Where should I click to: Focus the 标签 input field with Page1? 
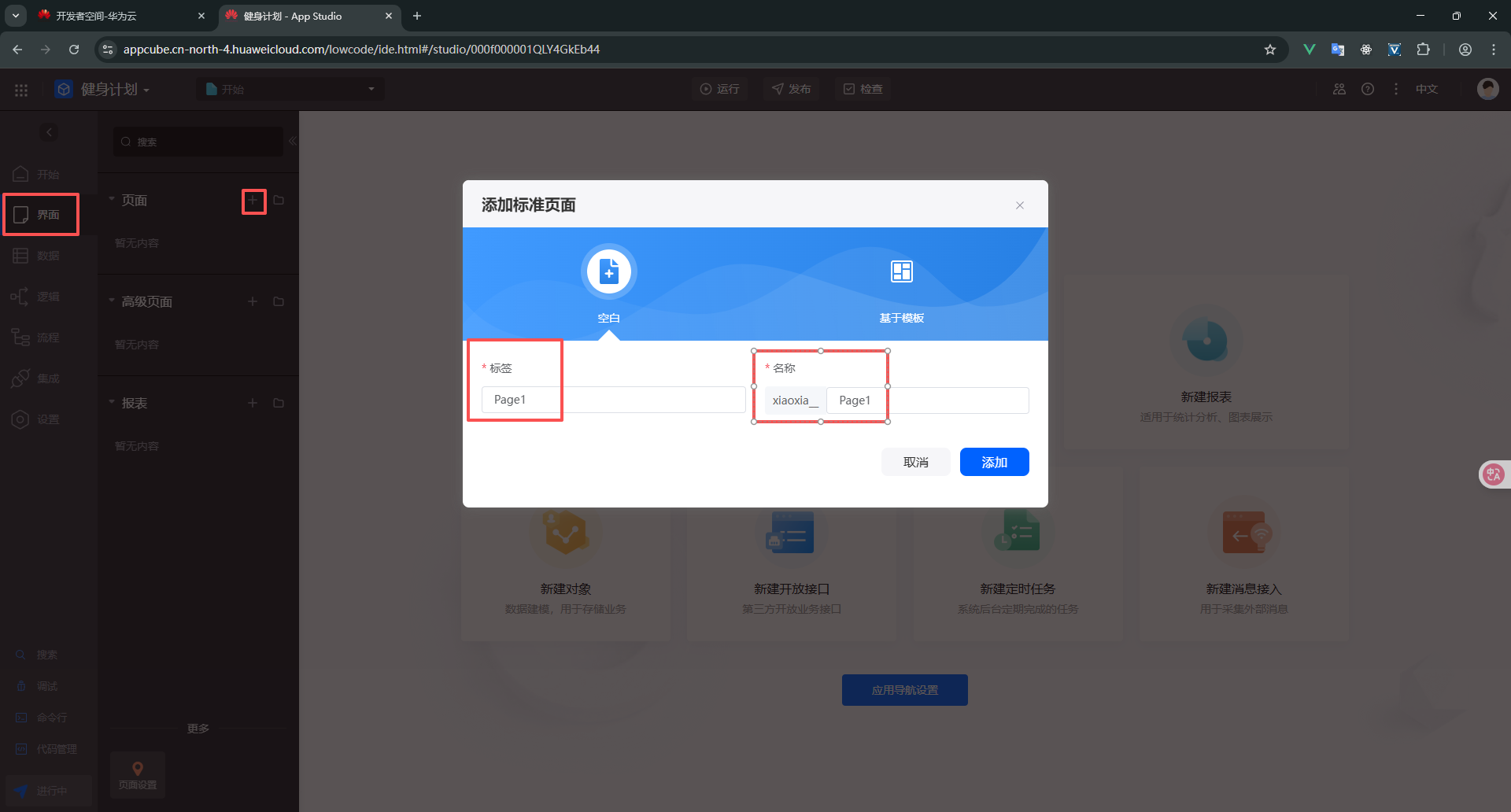[612, 400]
